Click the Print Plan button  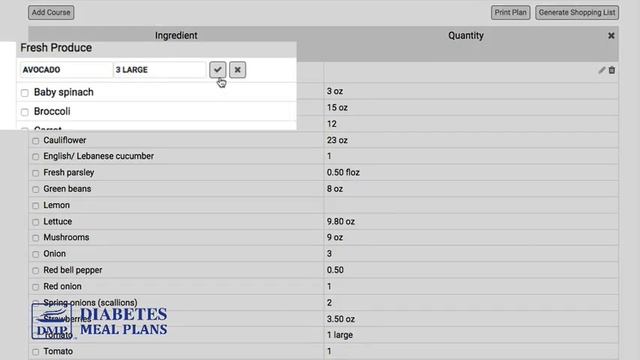[511, 12]
